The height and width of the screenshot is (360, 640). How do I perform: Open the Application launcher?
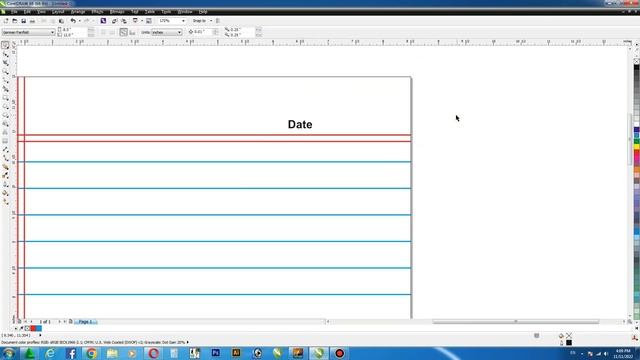(135, 21)
